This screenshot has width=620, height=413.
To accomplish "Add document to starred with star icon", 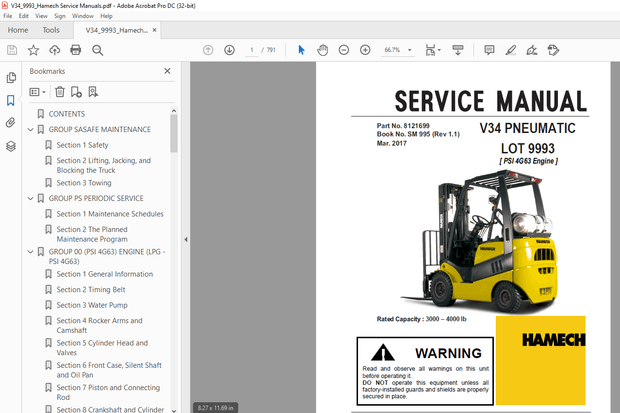I will tap(33, 50).
